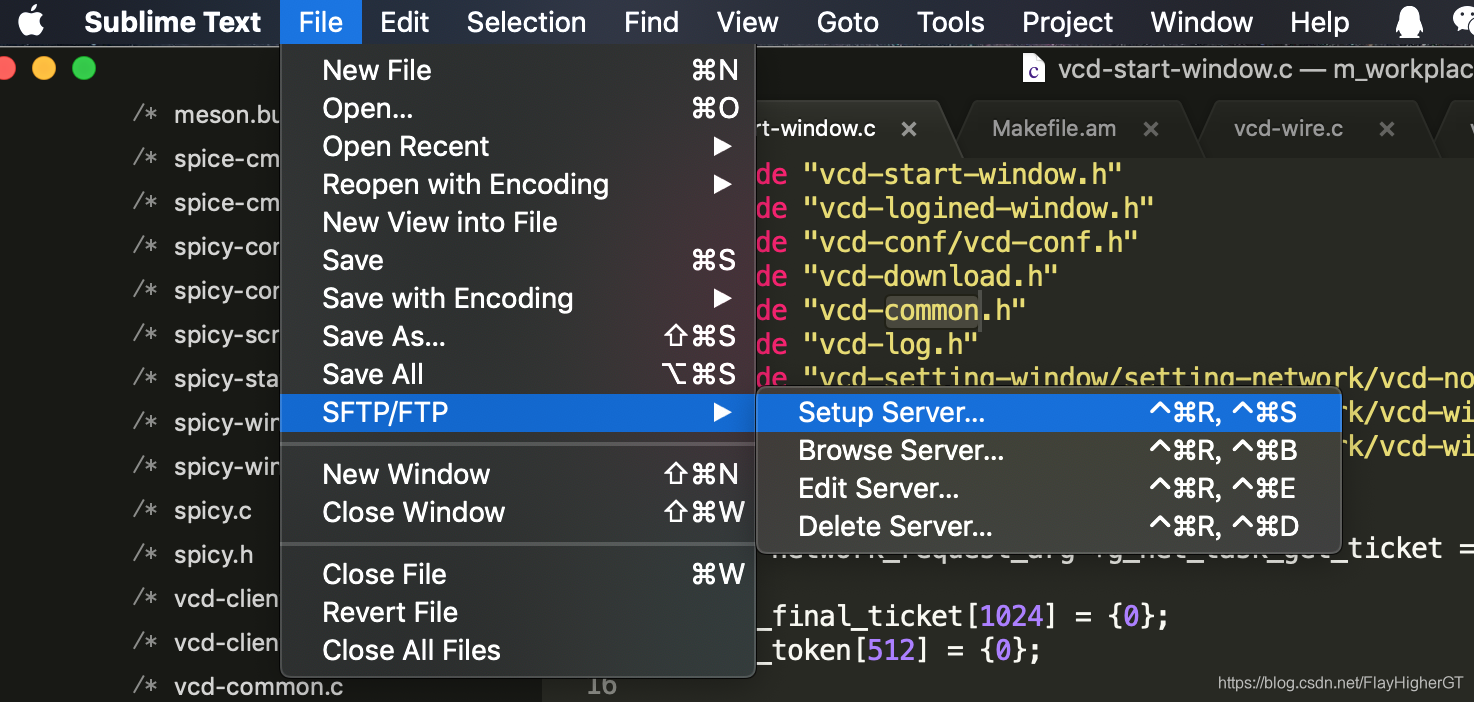Choose Close File menu entry
1474x702 pixels.
518,574
